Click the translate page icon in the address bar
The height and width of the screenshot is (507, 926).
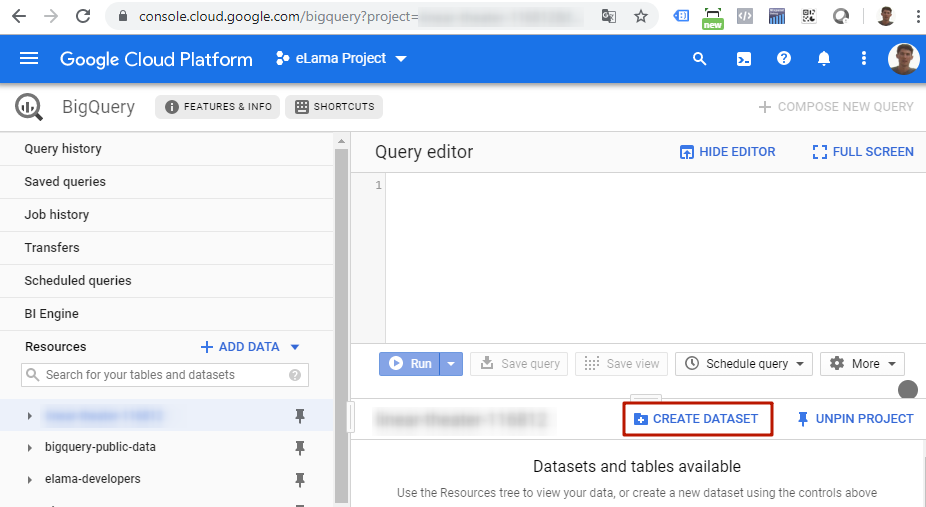[x=609, y=17]
